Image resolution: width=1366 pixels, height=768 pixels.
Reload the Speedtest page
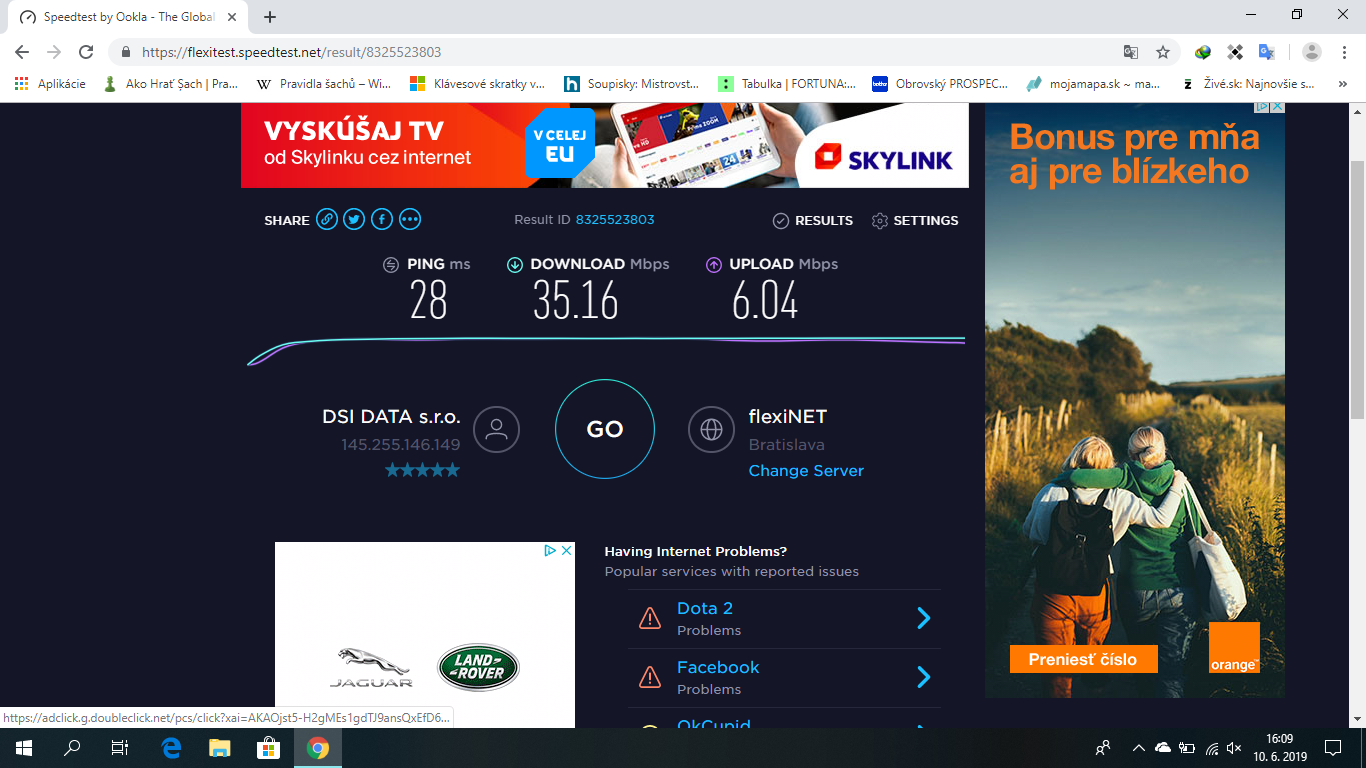tap(86, 52)
